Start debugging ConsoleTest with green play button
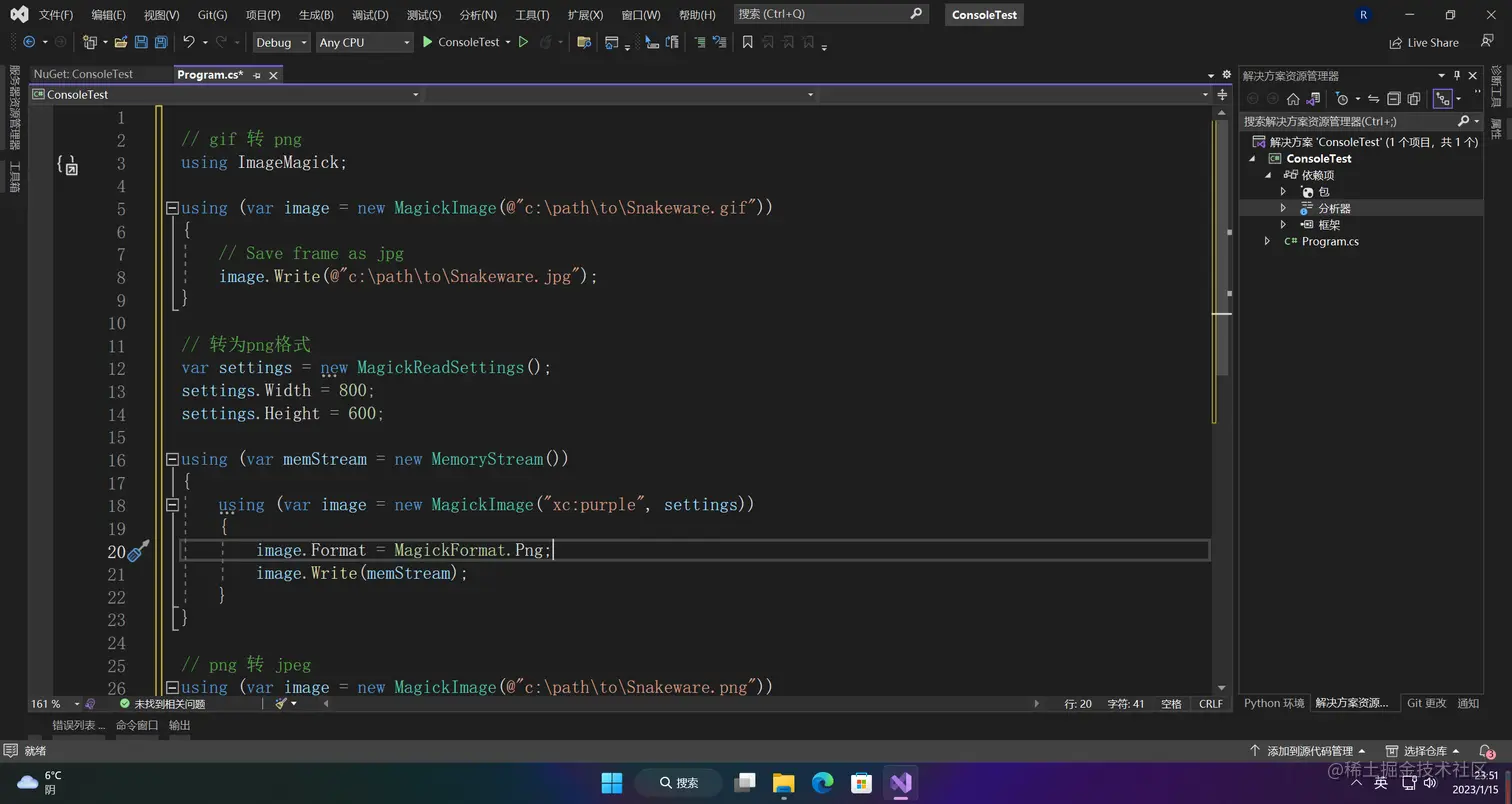This screenshot has width=1512, height=804. tap(427, 42)
